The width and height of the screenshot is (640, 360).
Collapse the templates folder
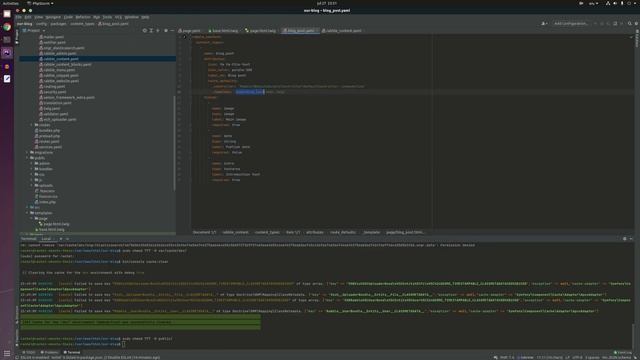click(x=27, y=213)
